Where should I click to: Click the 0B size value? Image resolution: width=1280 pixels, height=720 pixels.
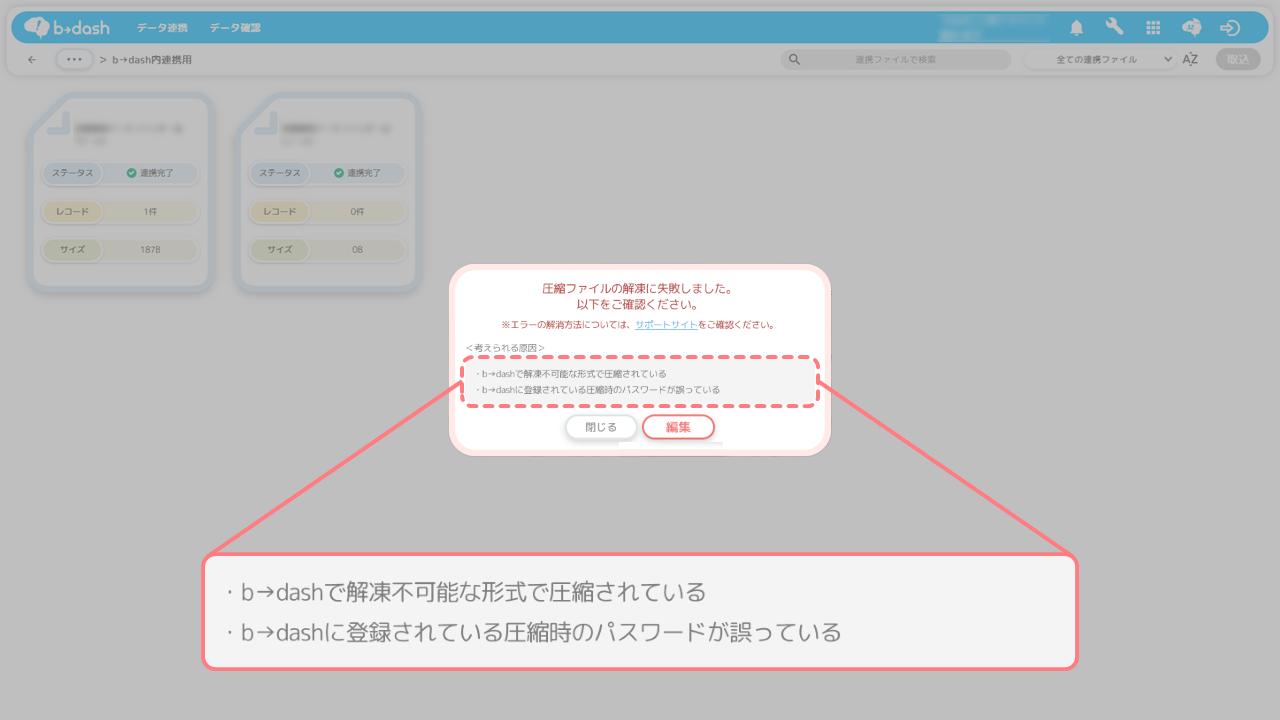357,249
